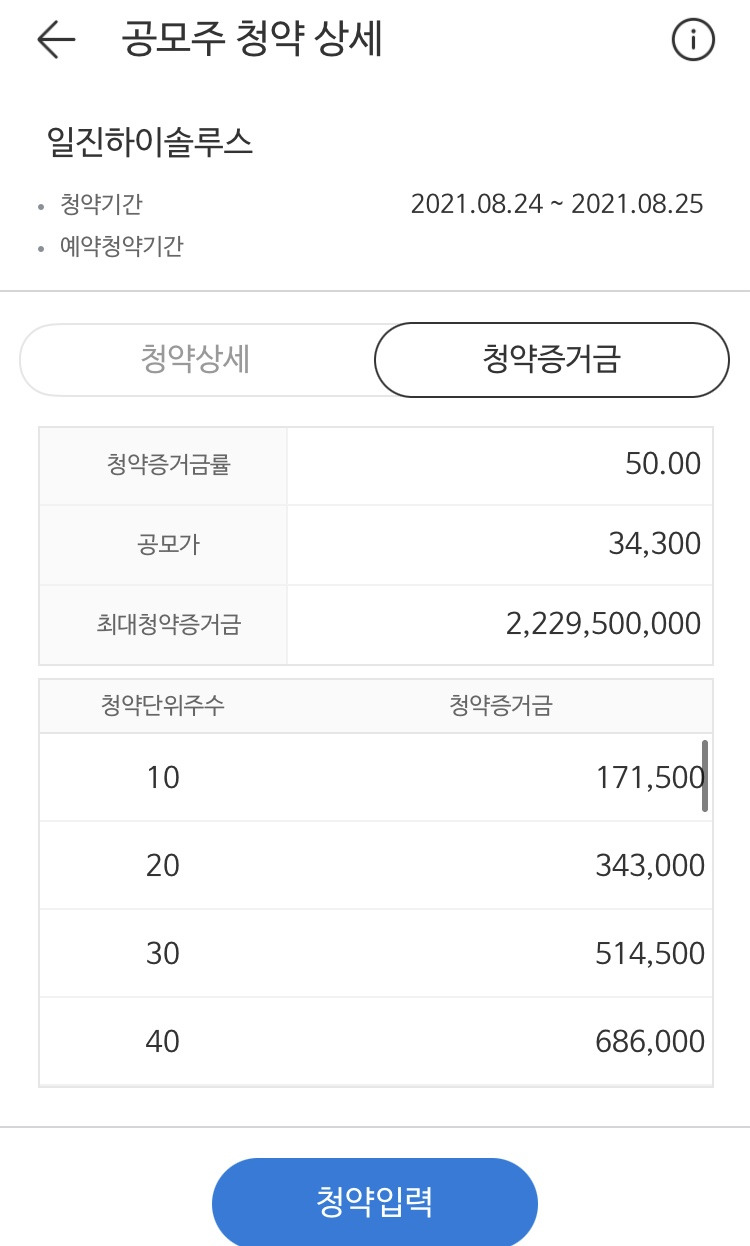Tap the 청약단위주수 column header

(163, 706)
